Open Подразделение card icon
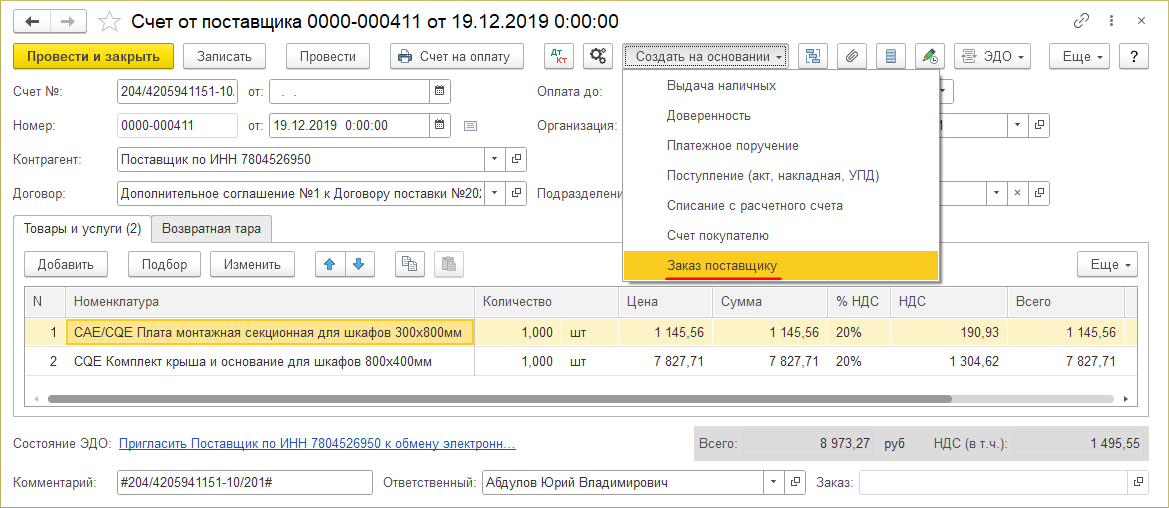The image size is (1169, 508). pos(1039,193)
